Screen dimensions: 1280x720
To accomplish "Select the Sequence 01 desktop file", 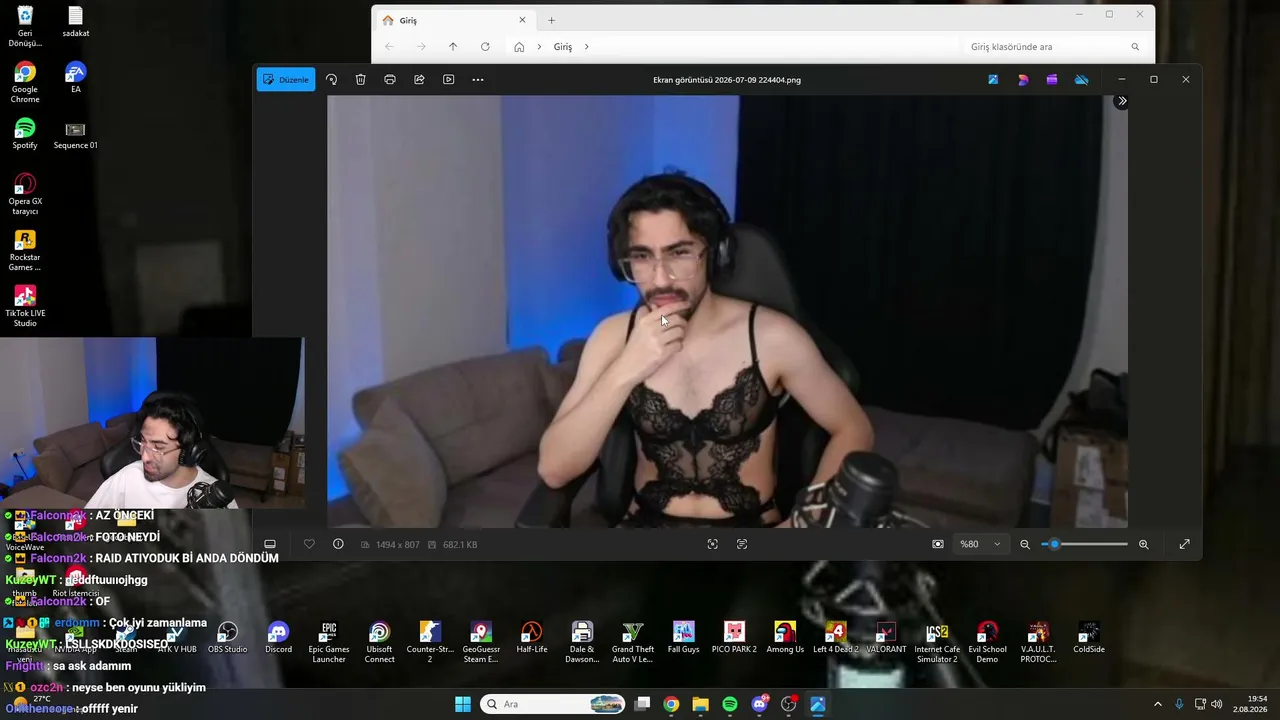I will pos(75,134).
